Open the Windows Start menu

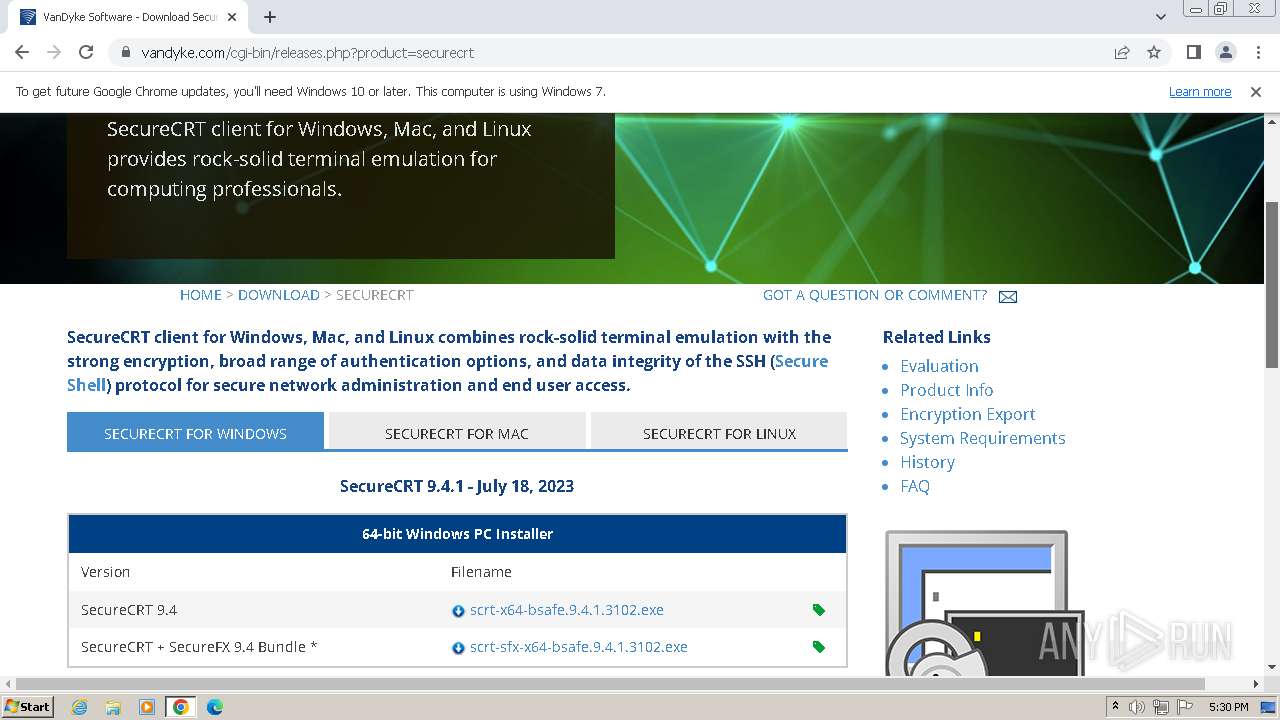(x=28, y=706)
